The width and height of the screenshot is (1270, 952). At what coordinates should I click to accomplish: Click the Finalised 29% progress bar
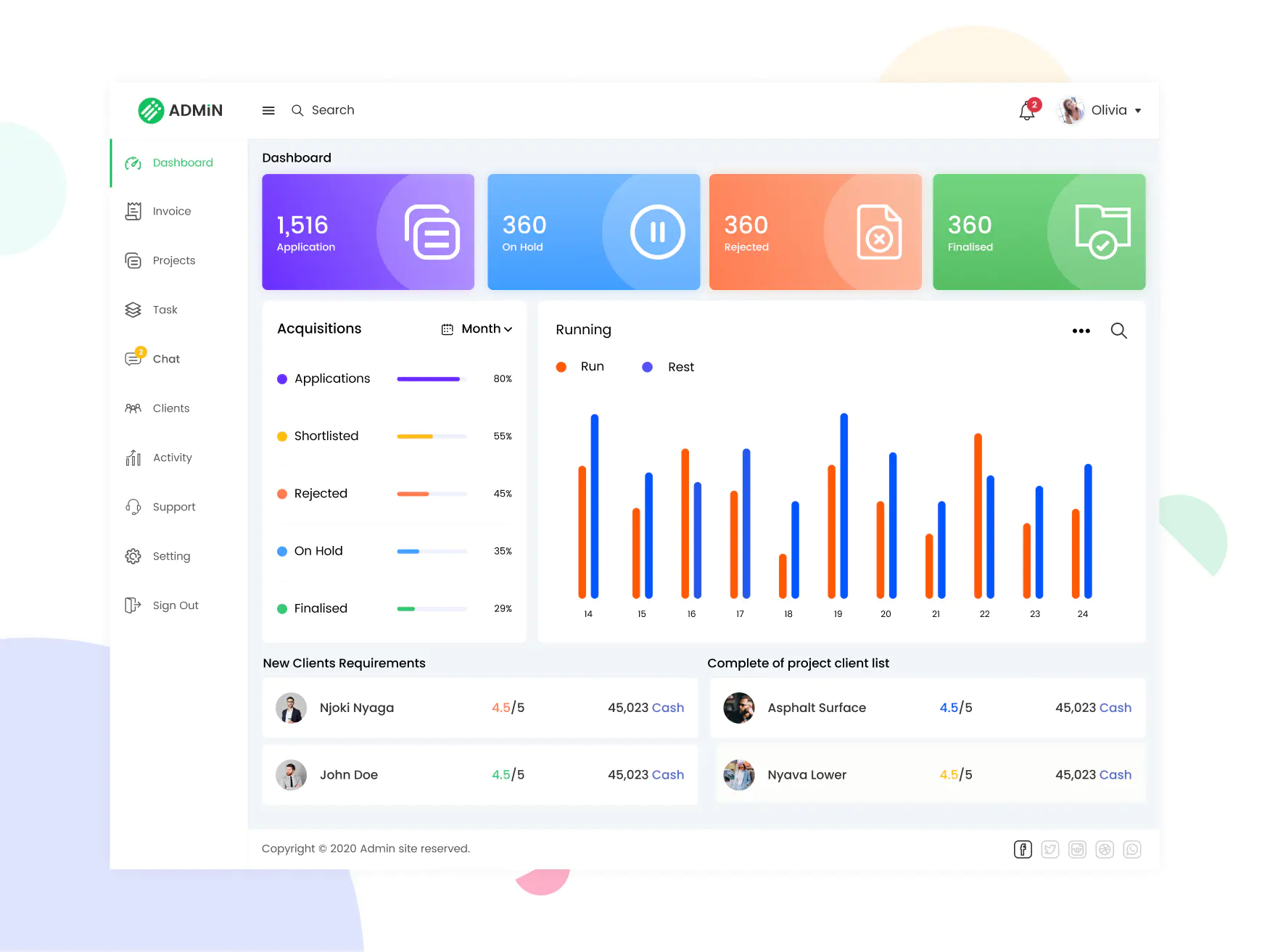click(x=432, y=609)
